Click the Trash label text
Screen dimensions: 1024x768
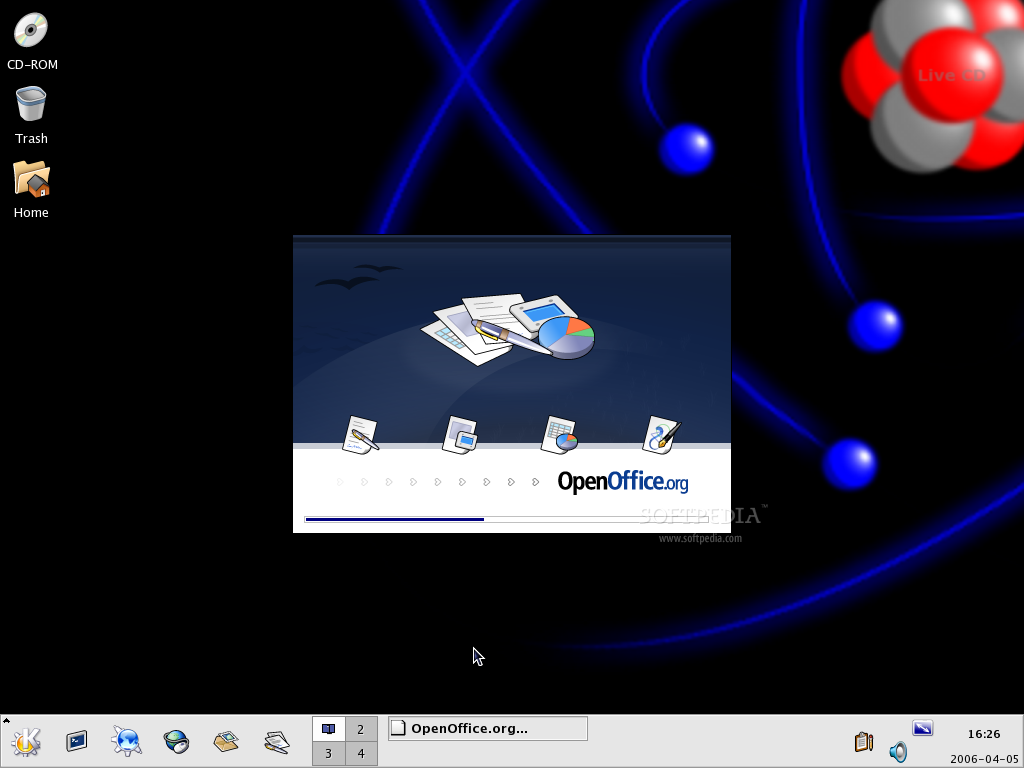coord(31,138)
